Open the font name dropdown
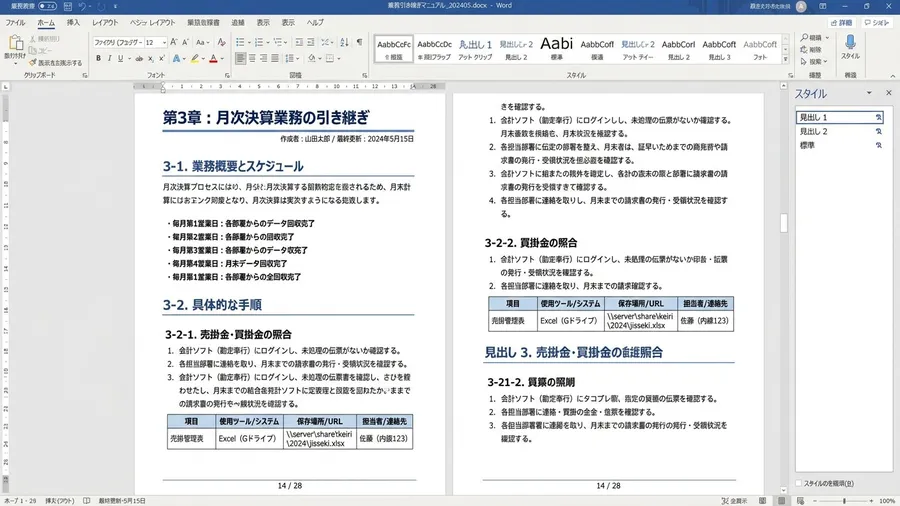900x506 pixels. point(141,42)
